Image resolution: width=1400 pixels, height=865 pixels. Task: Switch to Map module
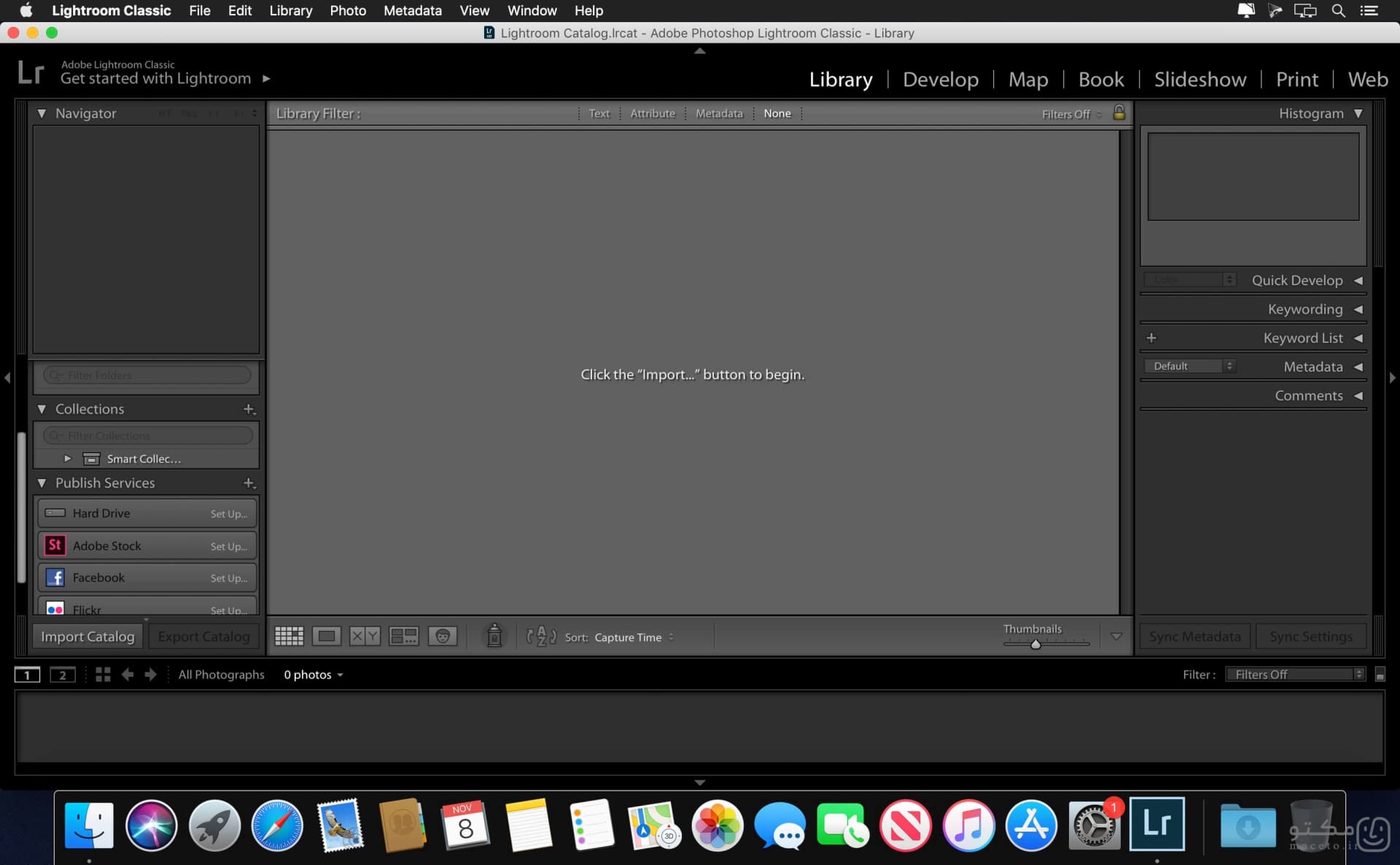tap(1028, 79)
